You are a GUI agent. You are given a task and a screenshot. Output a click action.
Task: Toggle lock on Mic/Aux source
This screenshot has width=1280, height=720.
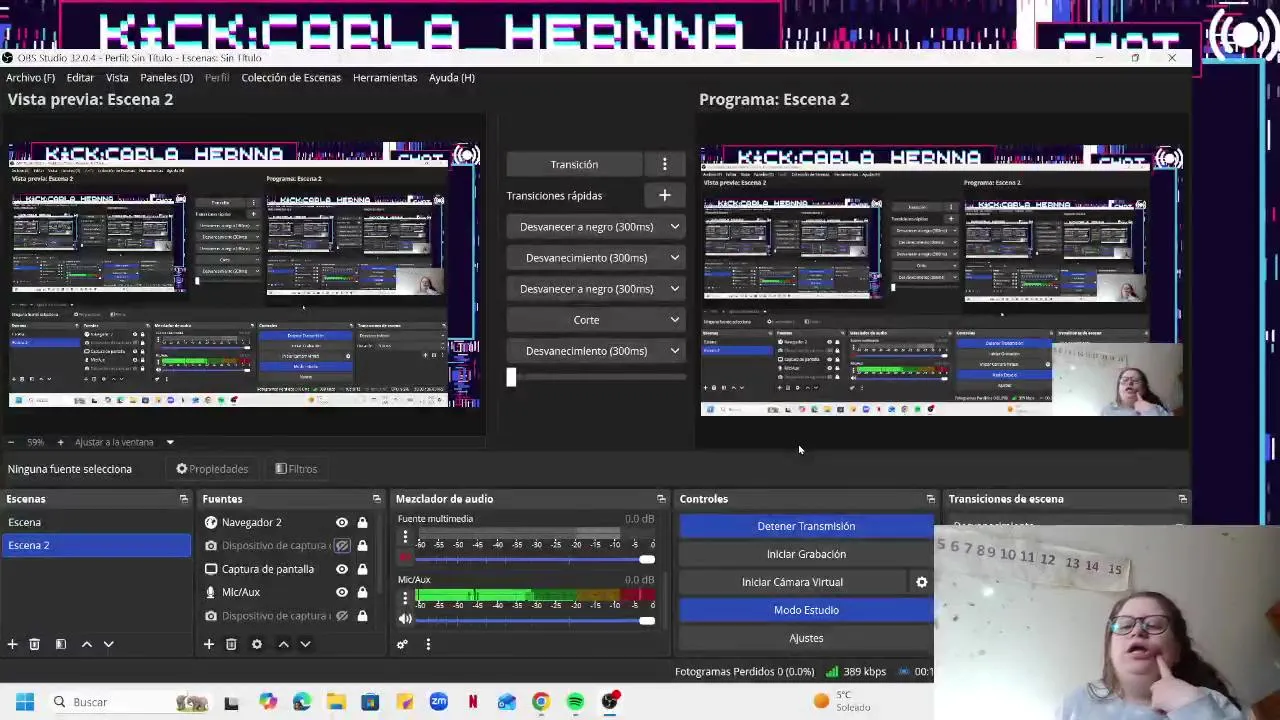click(362, 592)
